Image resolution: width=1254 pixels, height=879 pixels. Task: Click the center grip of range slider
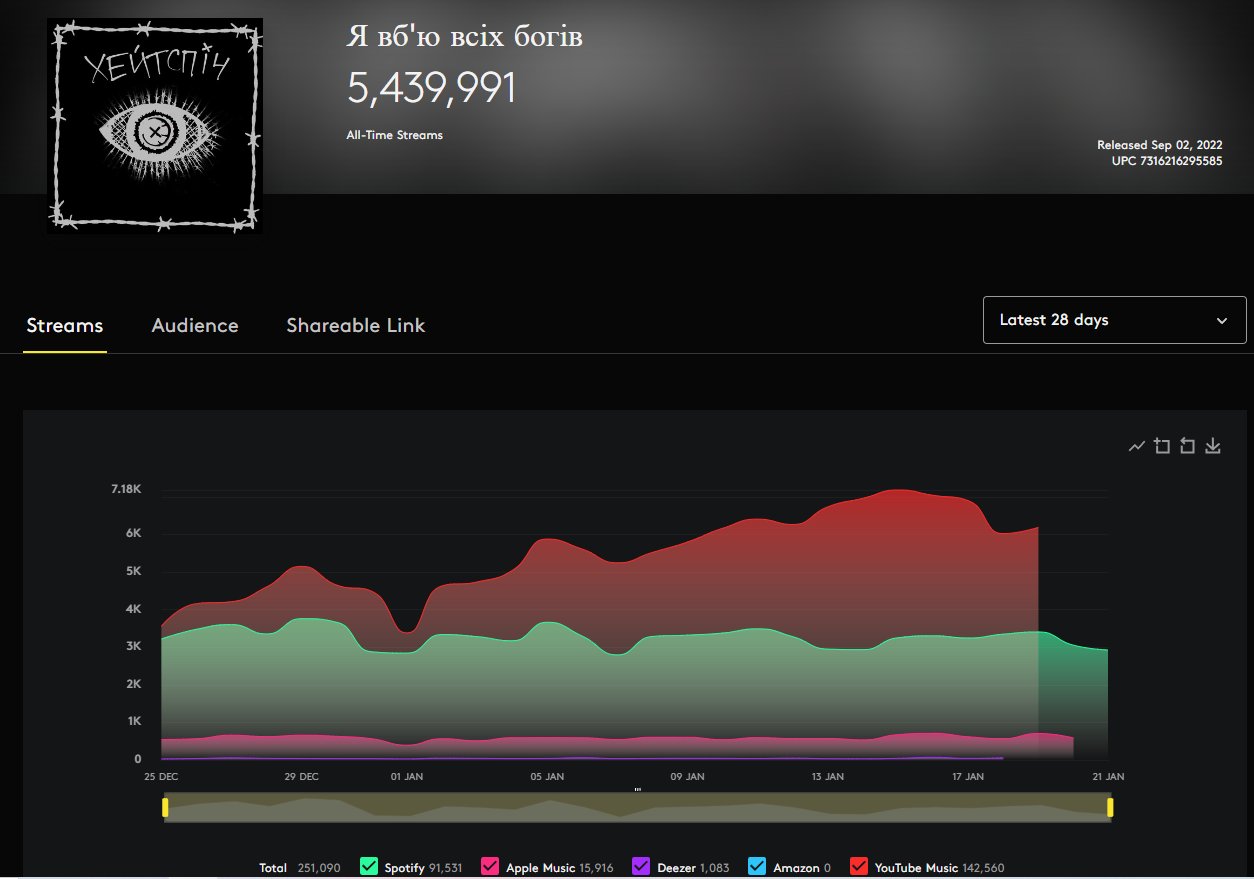click(637, 790)
